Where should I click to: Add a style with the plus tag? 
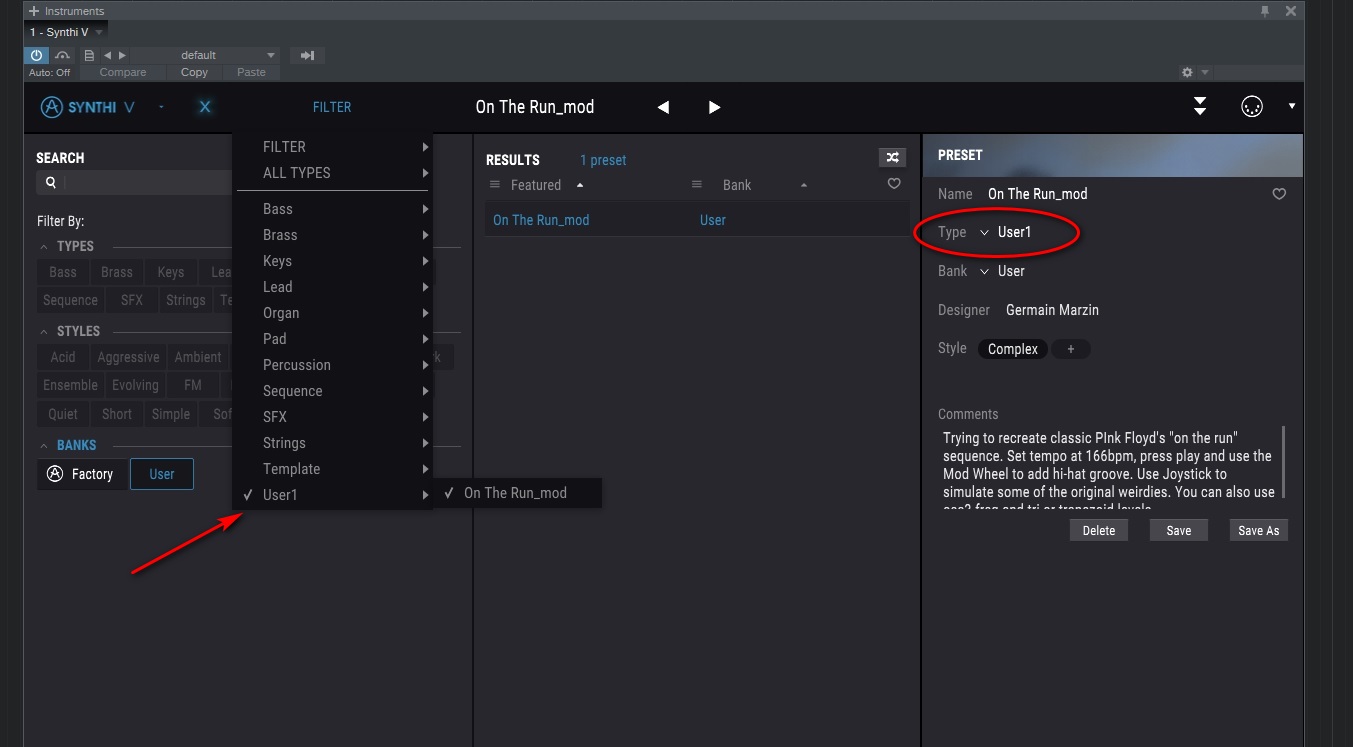pyautogui.click(x=1070, y=349)
